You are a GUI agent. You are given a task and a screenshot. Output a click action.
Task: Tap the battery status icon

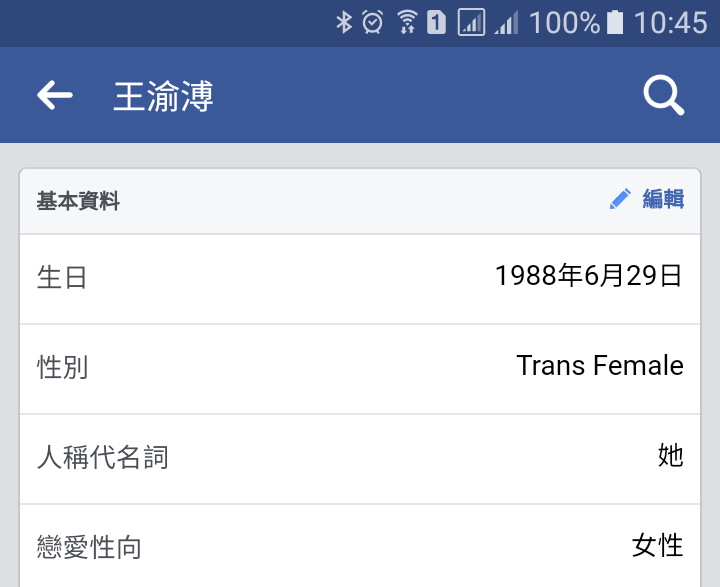click(615, 22)
